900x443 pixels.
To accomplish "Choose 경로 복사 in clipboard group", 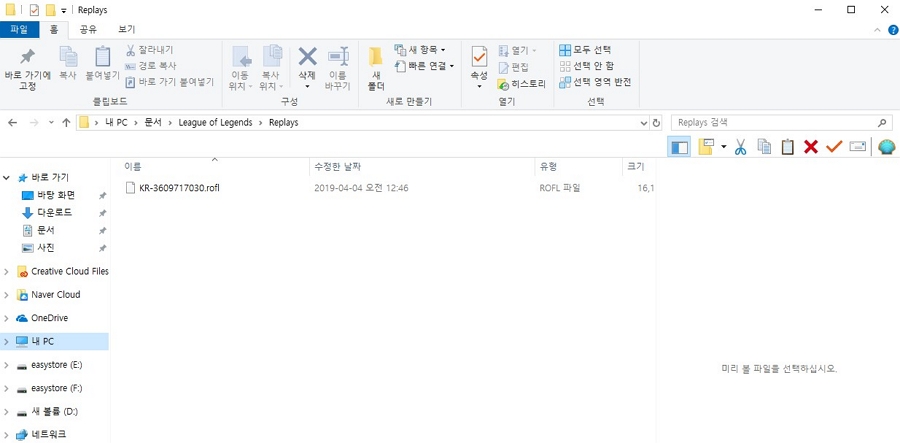I will tap(150, 66).
